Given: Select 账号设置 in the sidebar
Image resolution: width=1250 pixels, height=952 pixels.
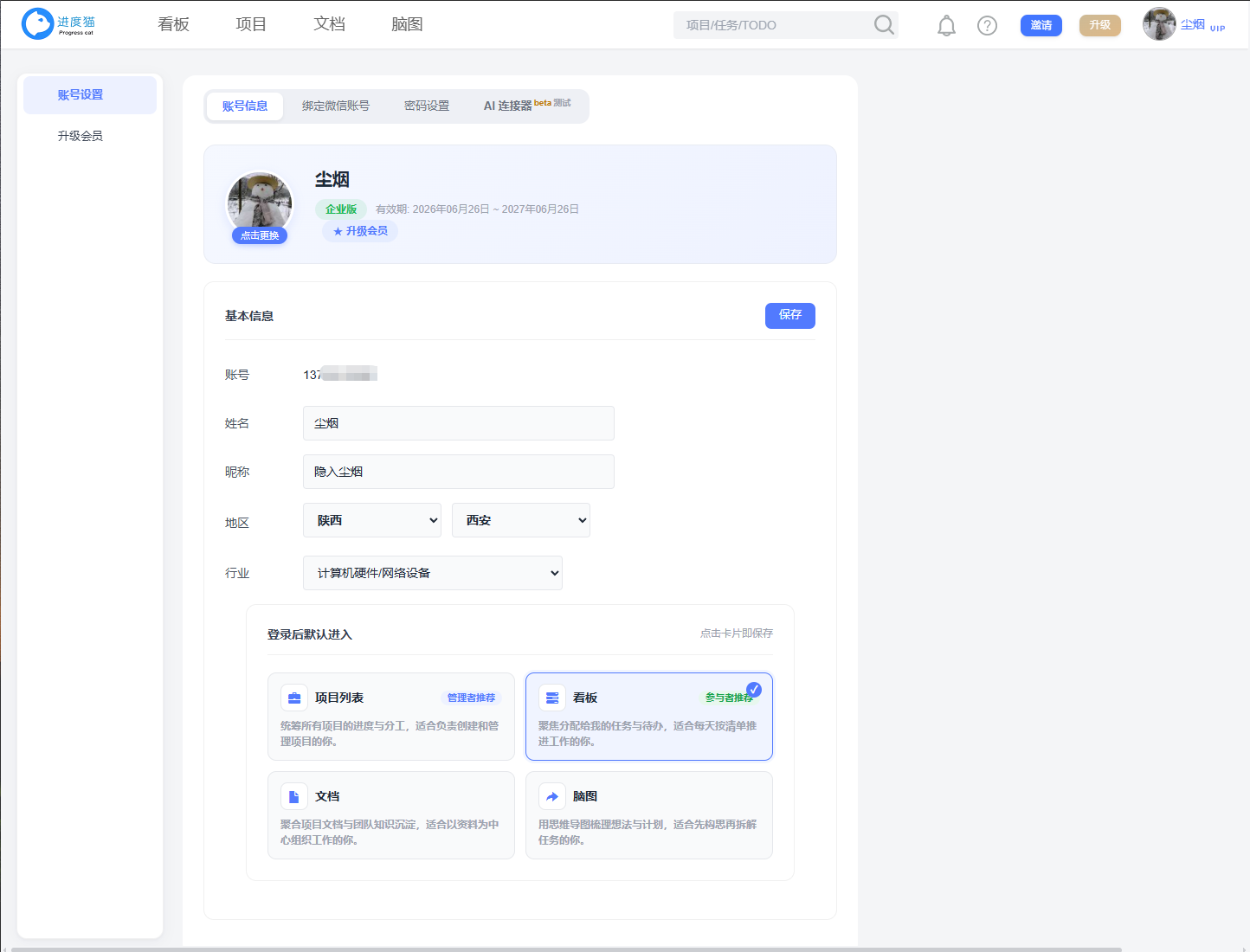Looking at the screenshot, I should [90, 95].
